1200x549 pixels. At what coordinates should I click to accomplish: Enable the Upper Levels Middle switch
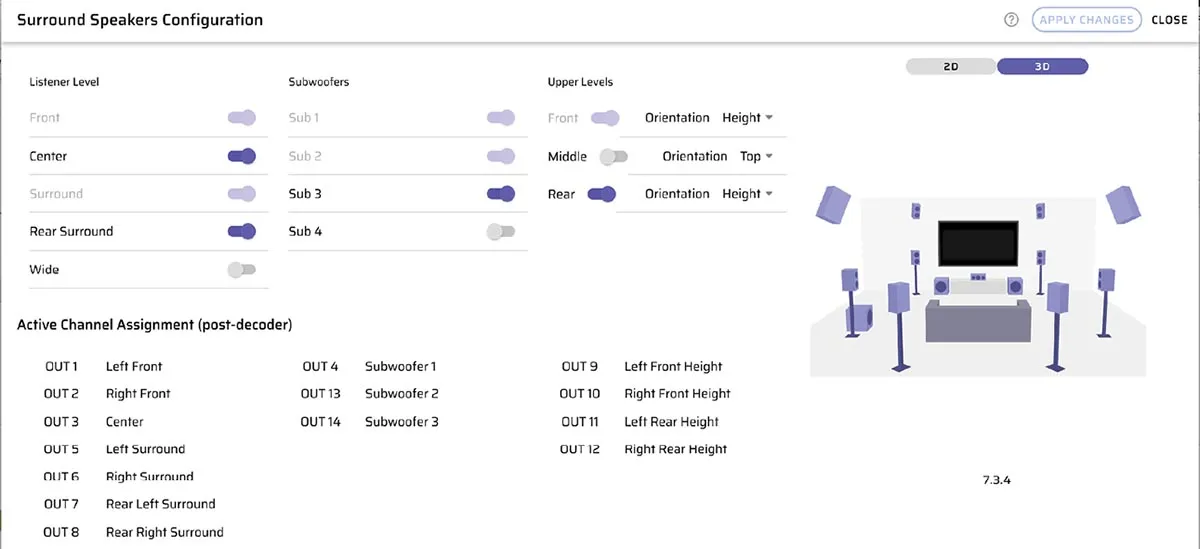(613, 156)
